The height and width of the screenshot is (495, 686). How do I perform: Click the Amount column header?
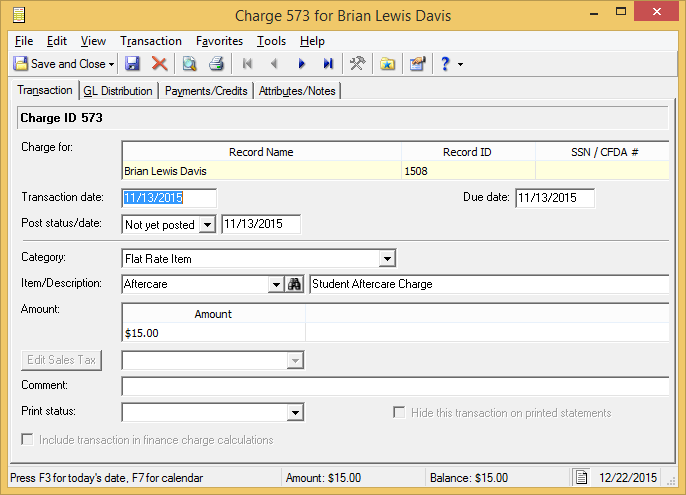pos(214,314)
